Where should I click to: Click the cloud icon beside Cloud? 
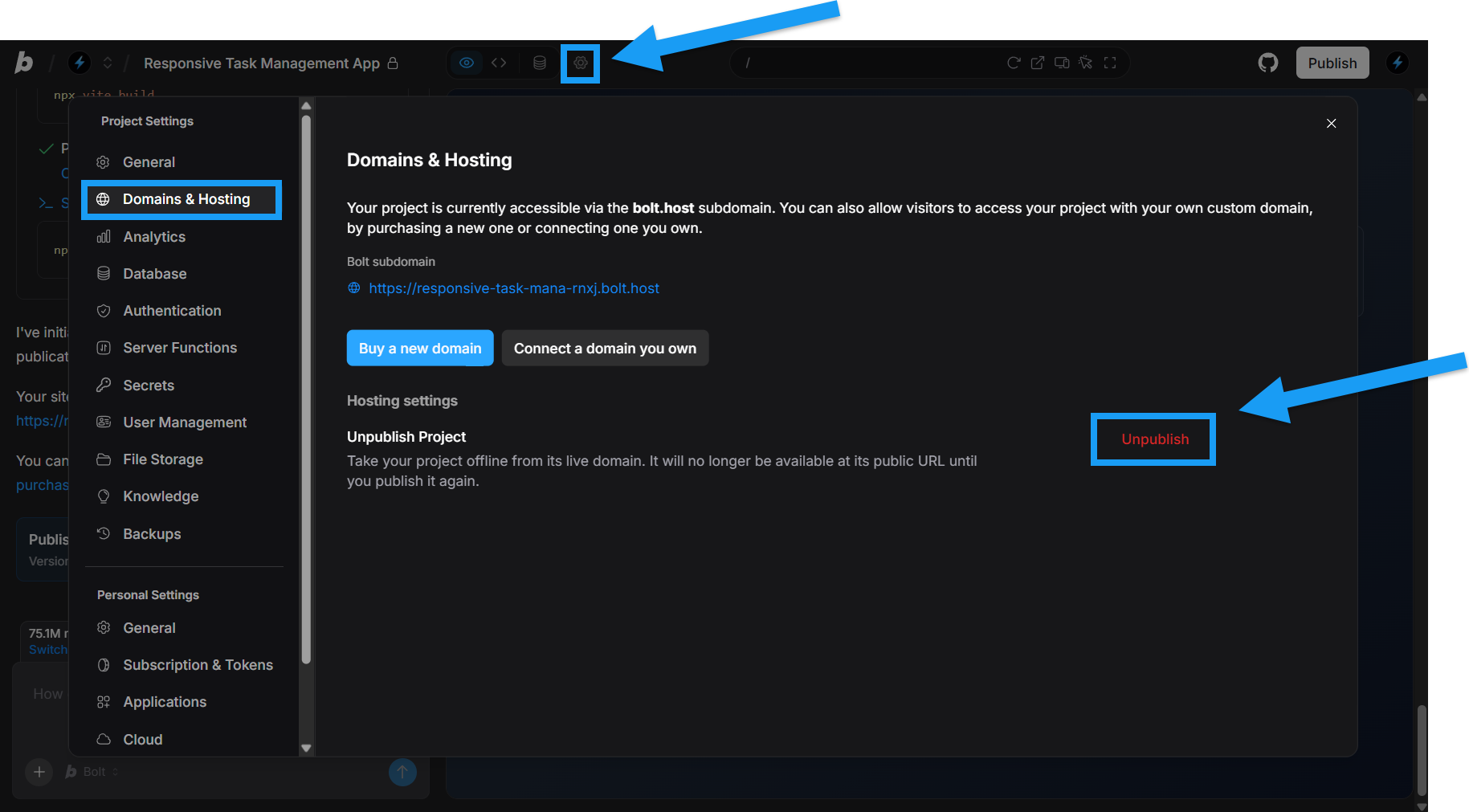[104, 739]
